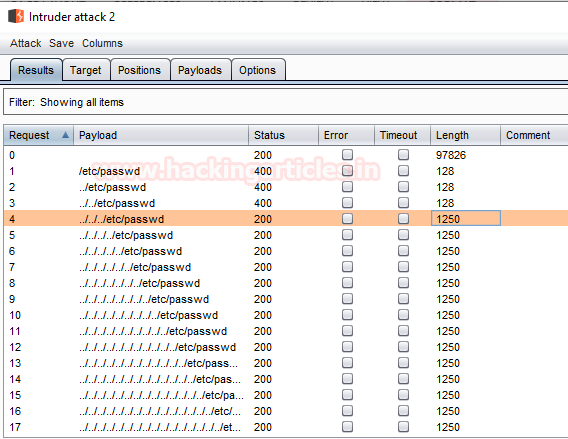Switch to the Results tab
The width and height of the screenshot is (568, 439).
point(36,70)
